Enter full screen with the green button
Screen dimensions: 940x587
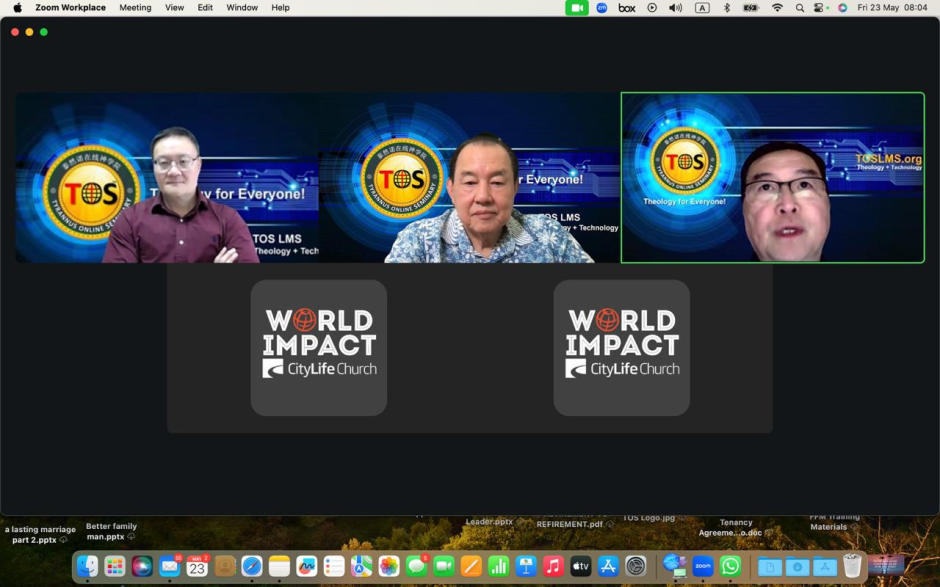(x=44, y=32)
